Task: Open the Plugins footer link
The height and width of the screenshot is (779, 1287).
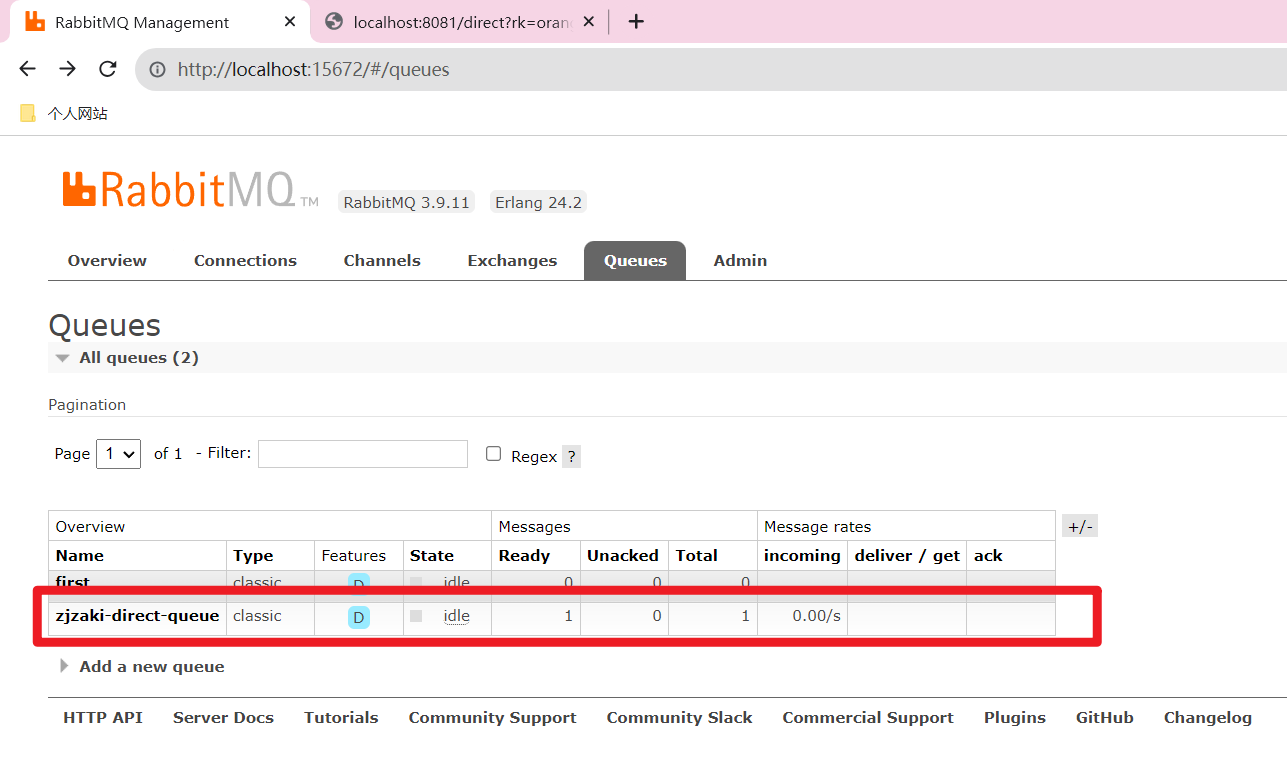Action: tap(1015, 718)
